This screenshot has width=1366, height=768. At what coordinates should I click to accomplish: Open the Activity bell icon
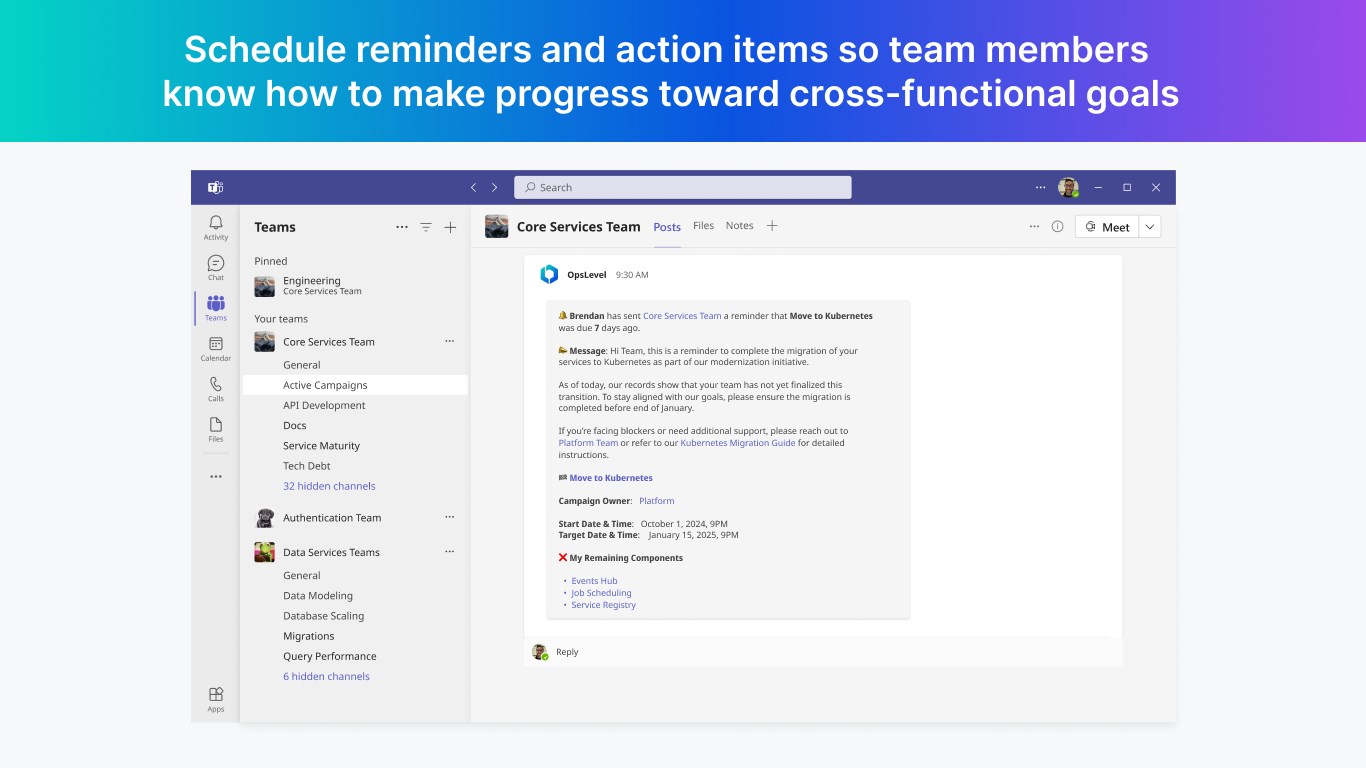(216, 227)
